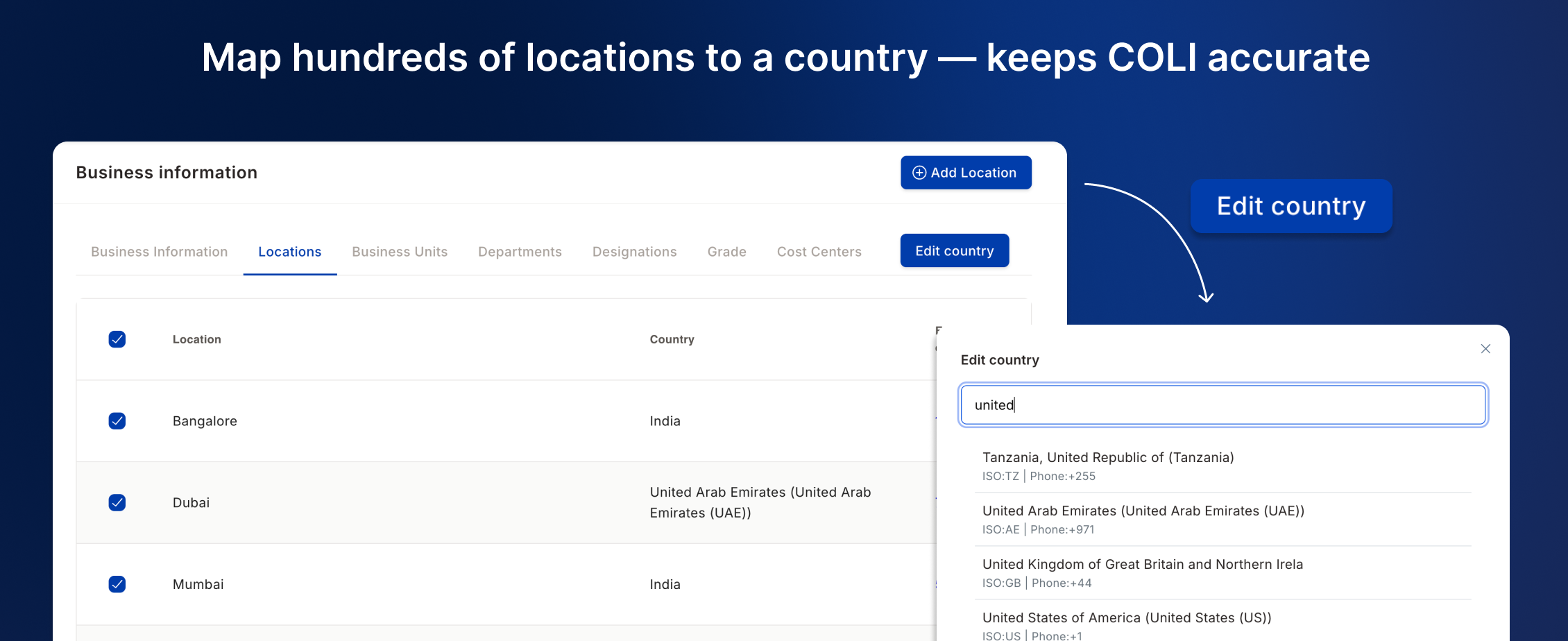Click the Business information heading
The width and height of the screenshot is (1568, 641).
(167, 173)
